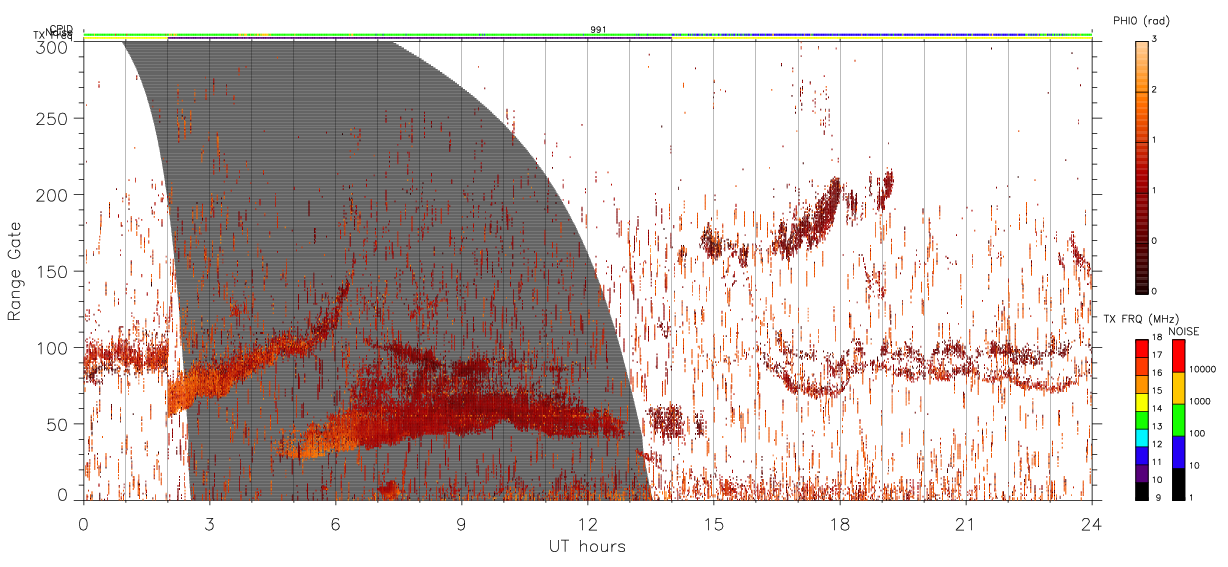Select the UT hours axis tick '3'
This screenshot has width=1228, height=567.
[210, 523]
